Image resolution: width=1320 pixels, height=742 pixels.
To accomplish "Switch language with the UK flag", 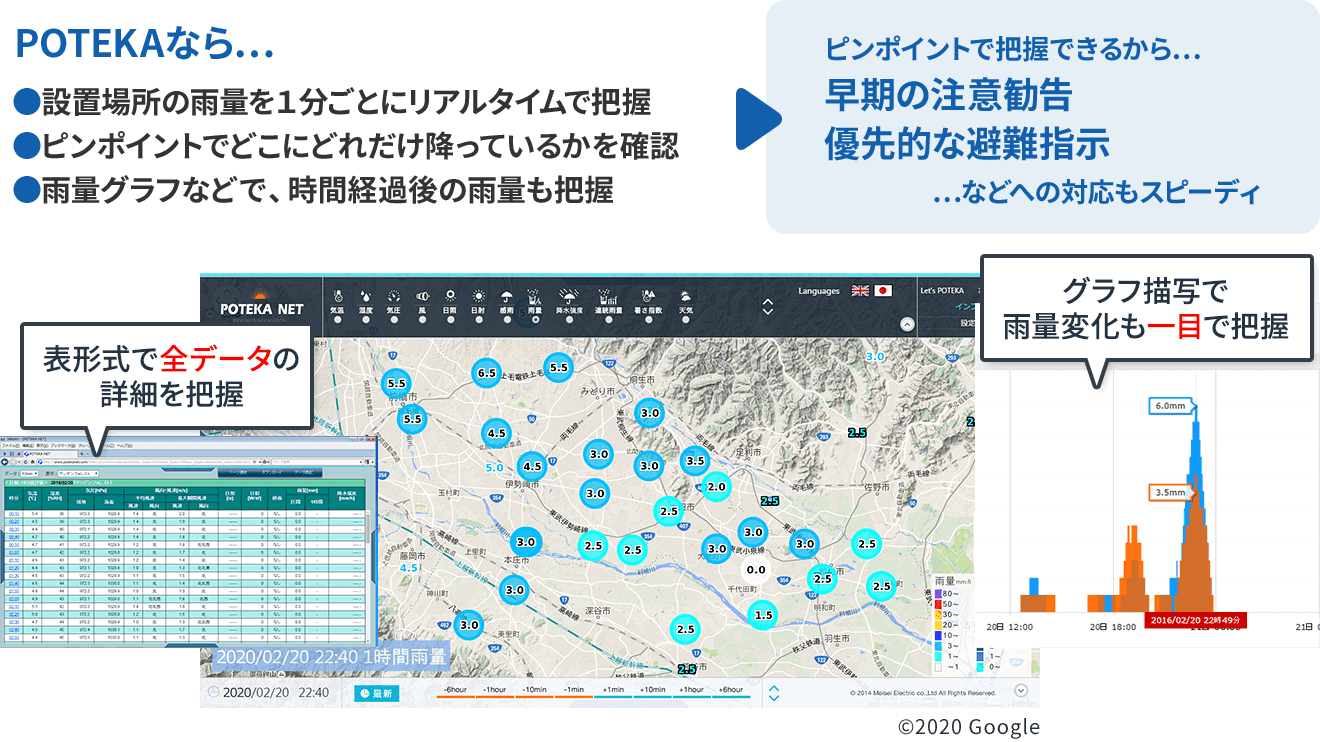I will [x=860, y=291].
